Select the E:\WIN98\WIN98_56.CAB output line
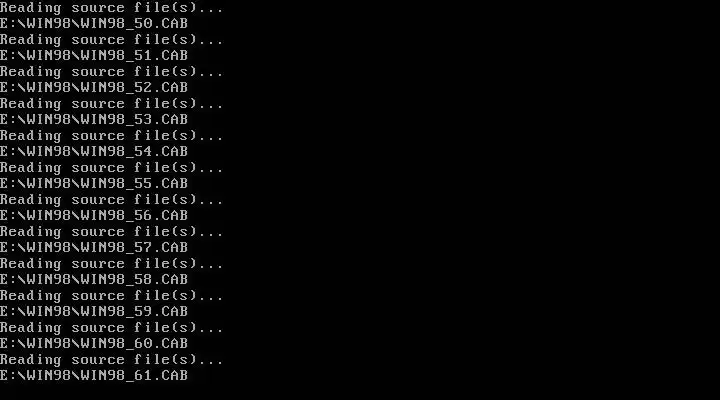Viewport: 720px width, 400px height. [94, 215]
